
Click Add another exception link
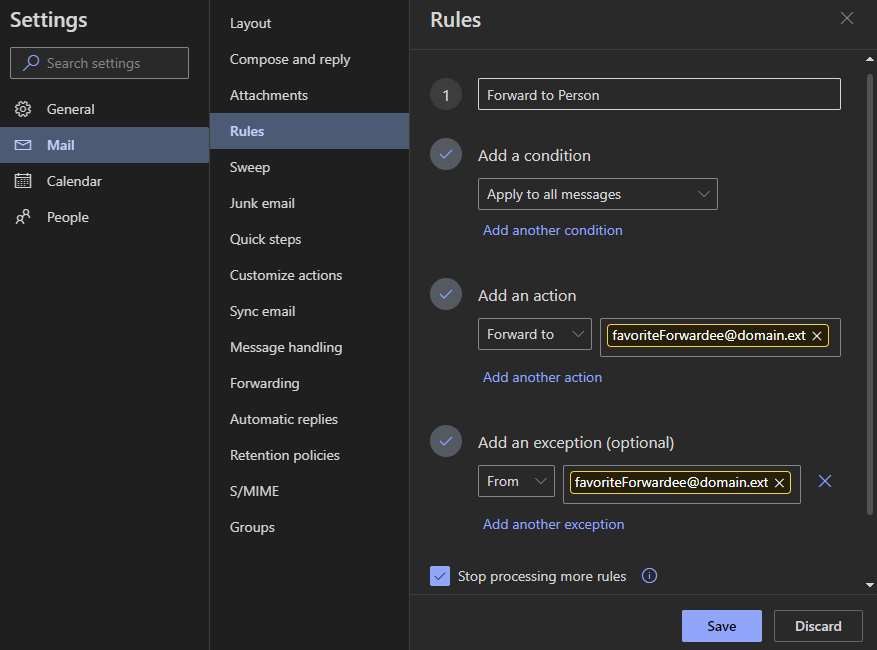[554, 525]
